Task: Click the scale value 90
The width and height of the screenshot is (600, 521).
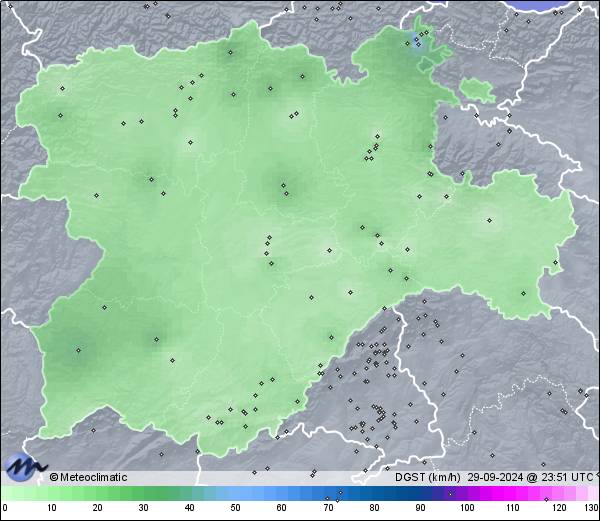Action: tap(421, 508)
